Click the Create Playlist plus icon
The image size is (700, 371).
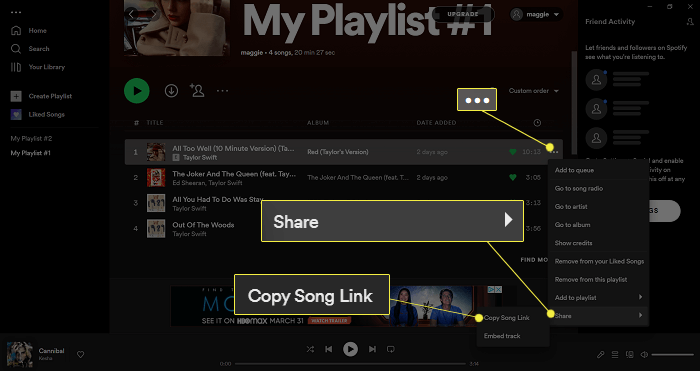16,96
